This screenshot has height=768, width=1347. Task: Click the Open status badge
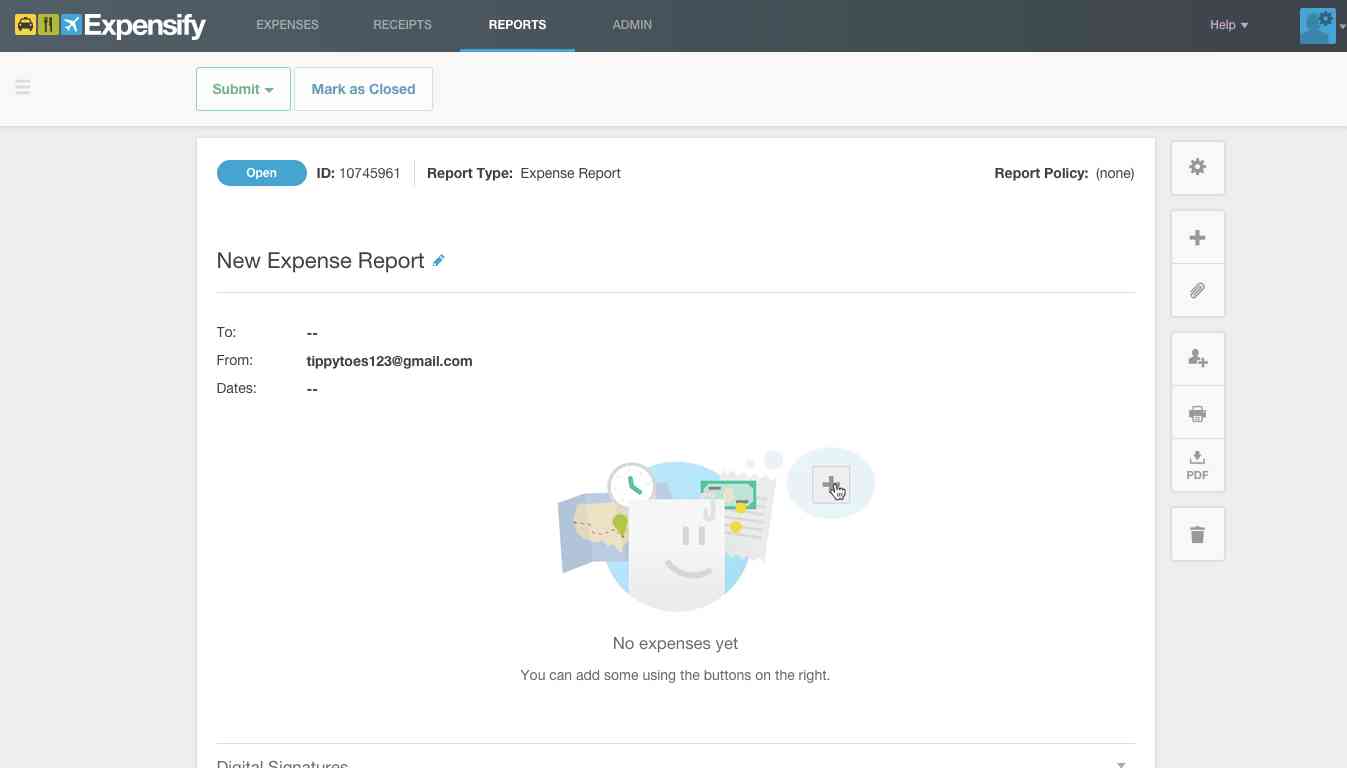coord(261,172)
